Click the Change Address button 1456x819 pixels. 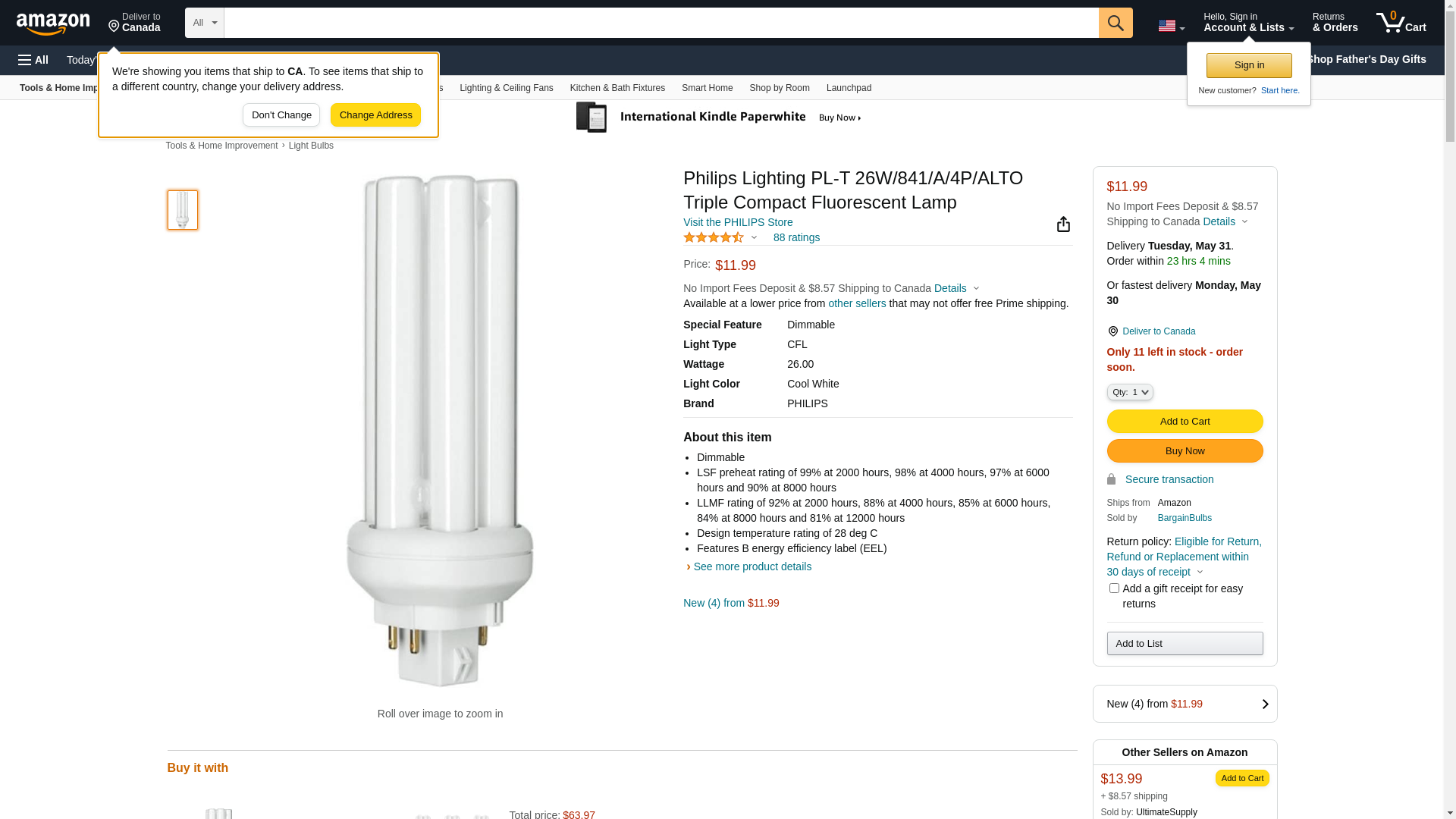pyautogui.click(x=375, y=115)
